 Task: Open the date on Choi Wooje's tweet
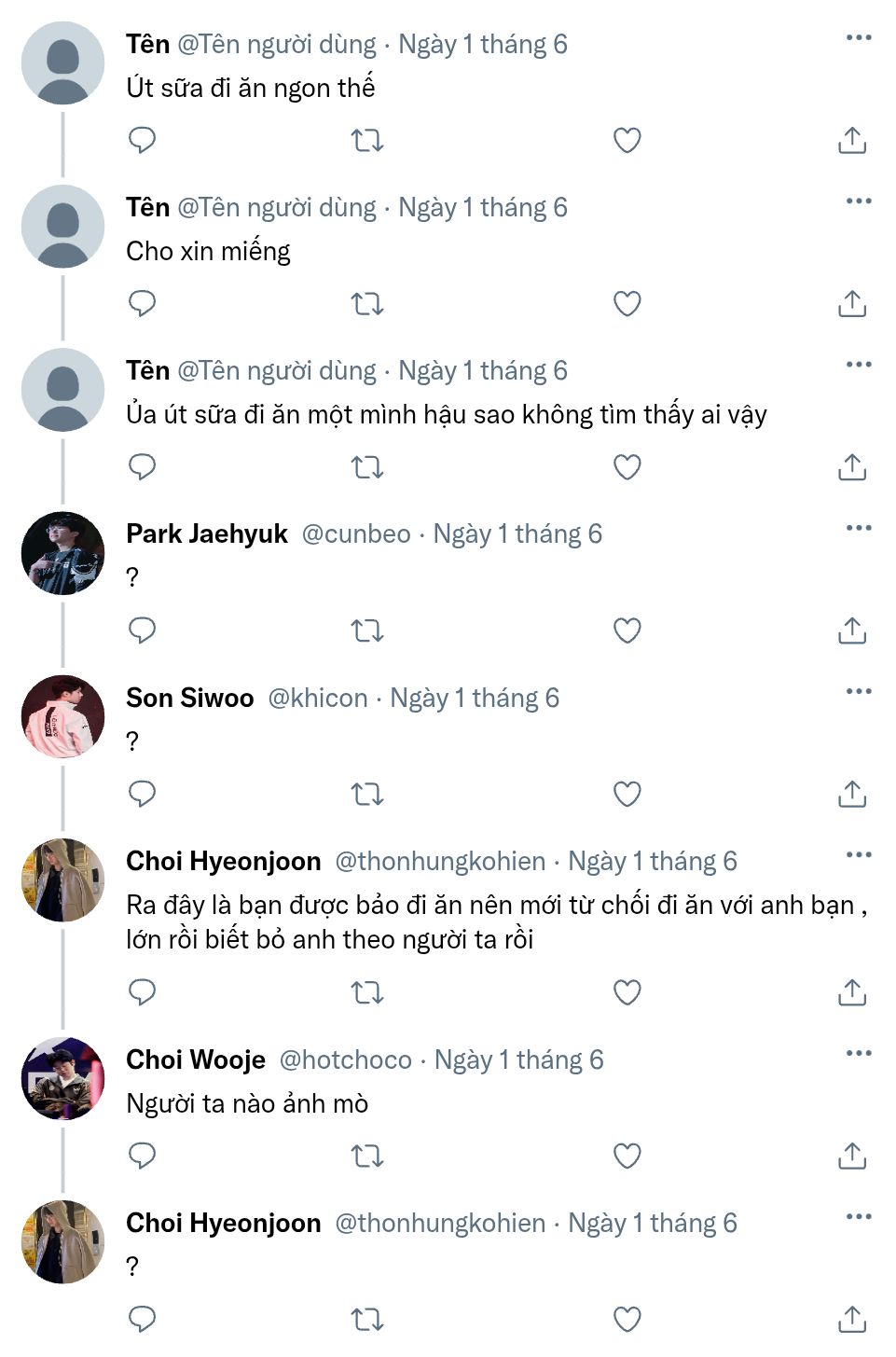point(519,1059)
